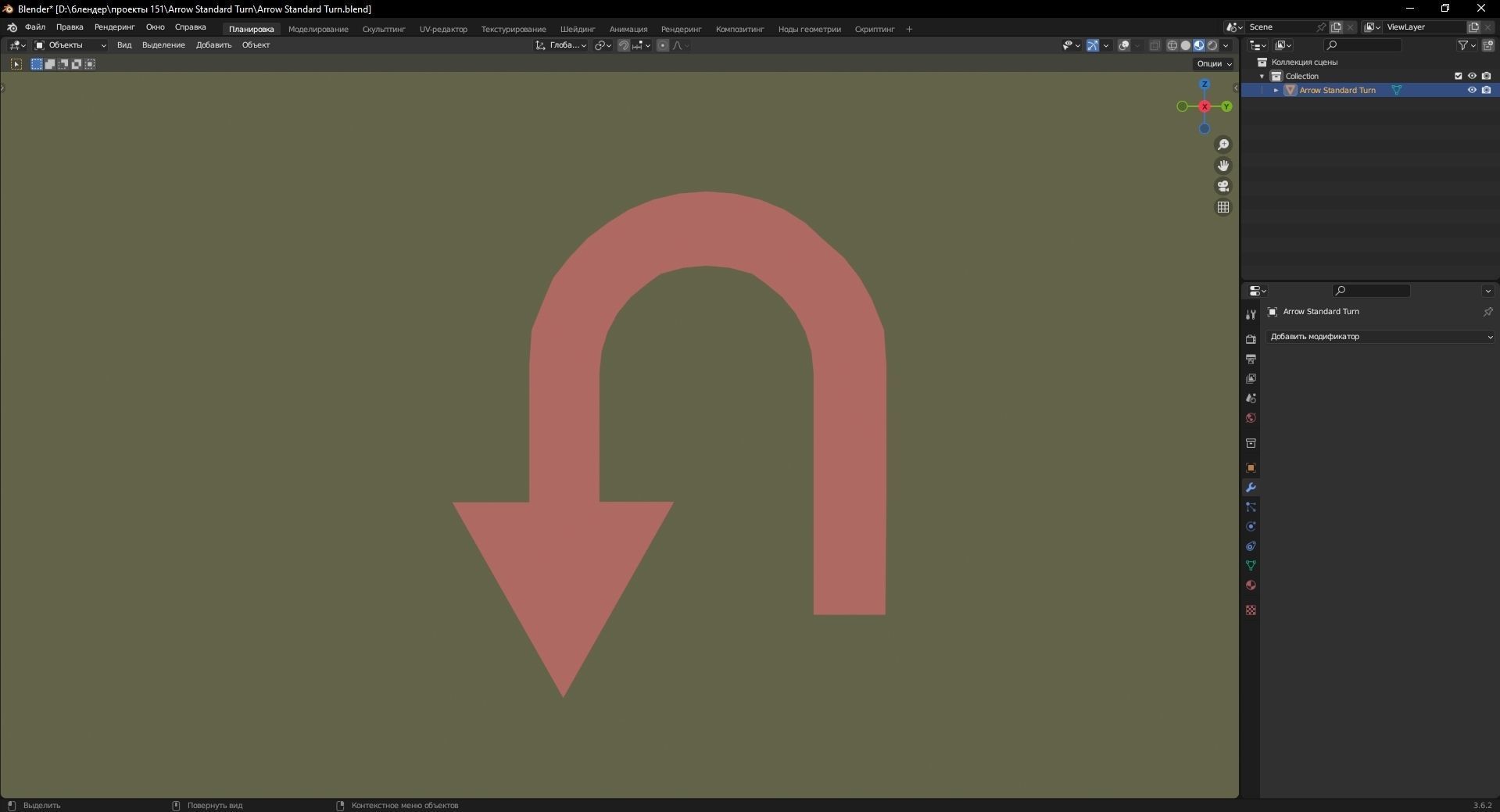1500x812 pixels.
Task: Toggle proportional editing in the viewport header
Action: pyautogui.click(x=663, y=45)
